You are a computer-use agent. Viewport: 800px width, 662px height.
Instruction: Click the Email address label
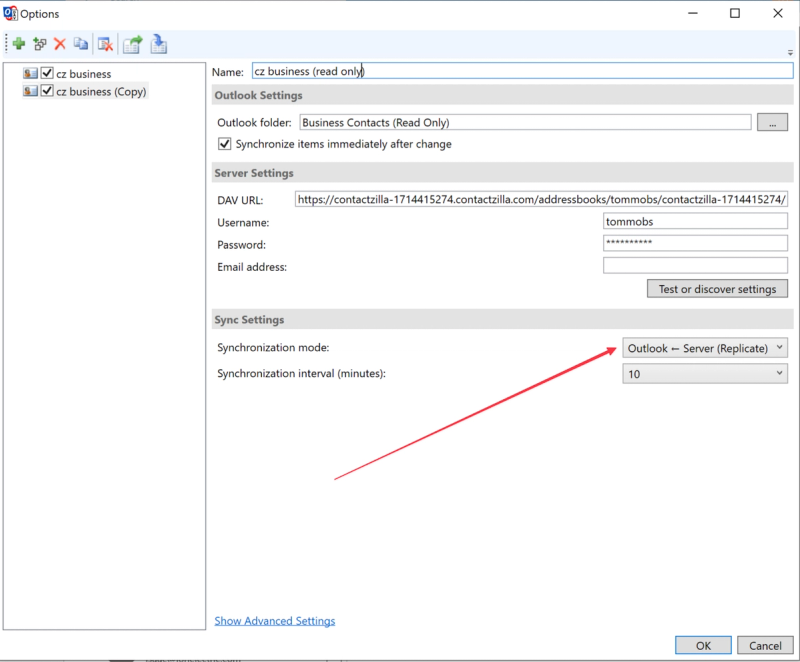click(252, 267)
